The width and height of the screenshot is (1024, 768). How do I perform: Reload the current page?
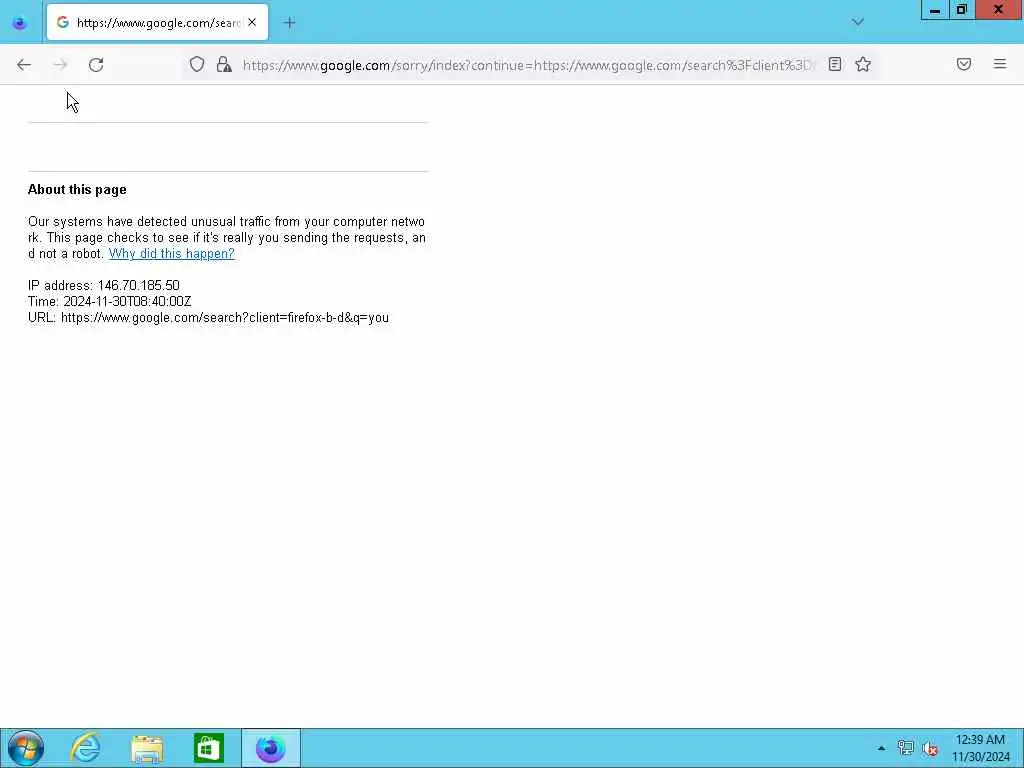coord(96,65)
